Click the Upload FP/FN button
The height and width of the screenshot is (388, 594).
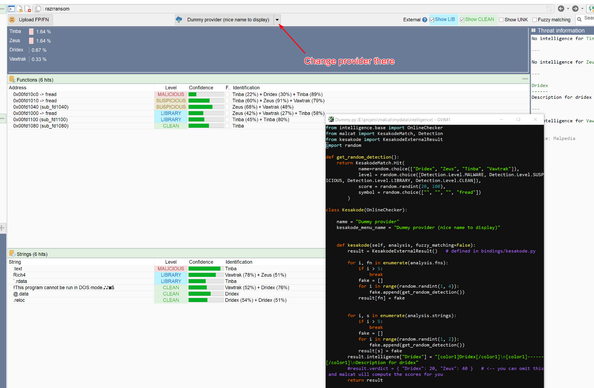tap(30, 20)
